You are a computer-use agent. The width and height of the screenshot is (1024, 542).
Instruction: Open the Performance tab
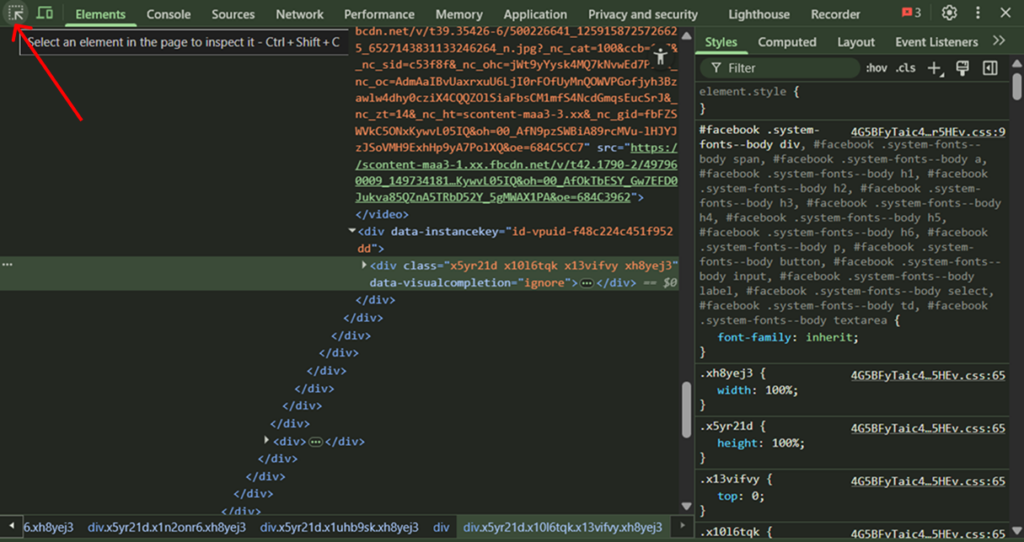point(379,14)
